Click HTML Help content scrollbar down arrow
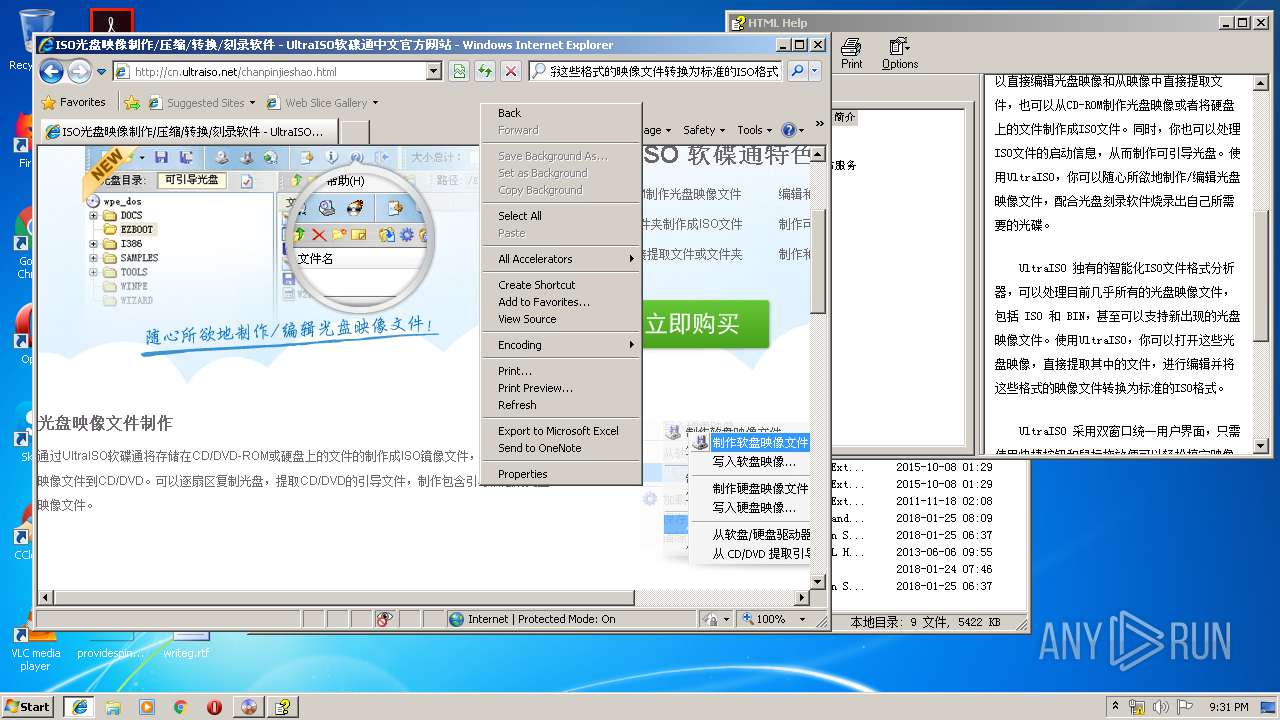Viewport: 1280px width, 720px height. [x=1260, y=447]
